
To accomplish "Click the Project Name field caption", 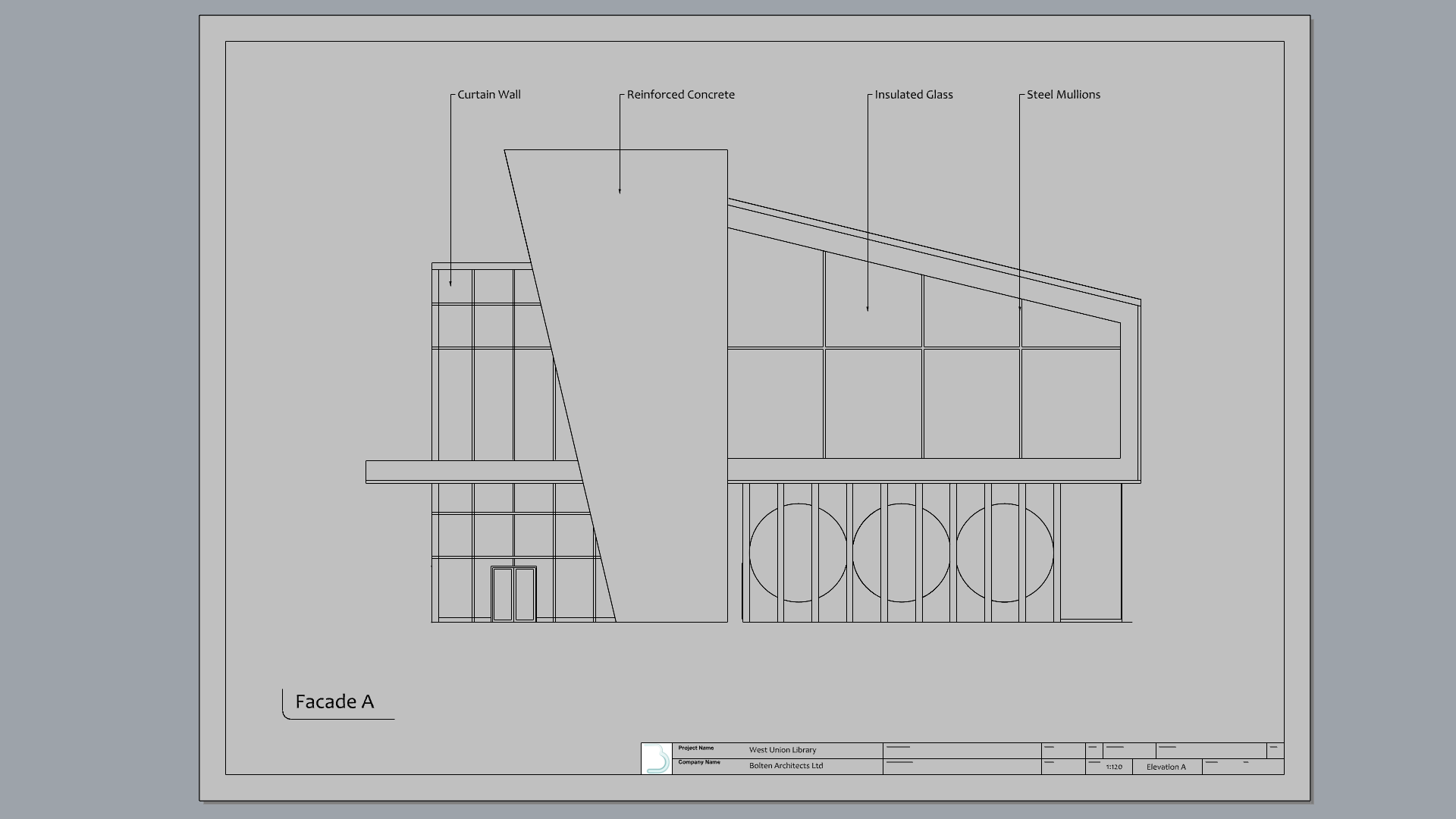I will [695, 748].
